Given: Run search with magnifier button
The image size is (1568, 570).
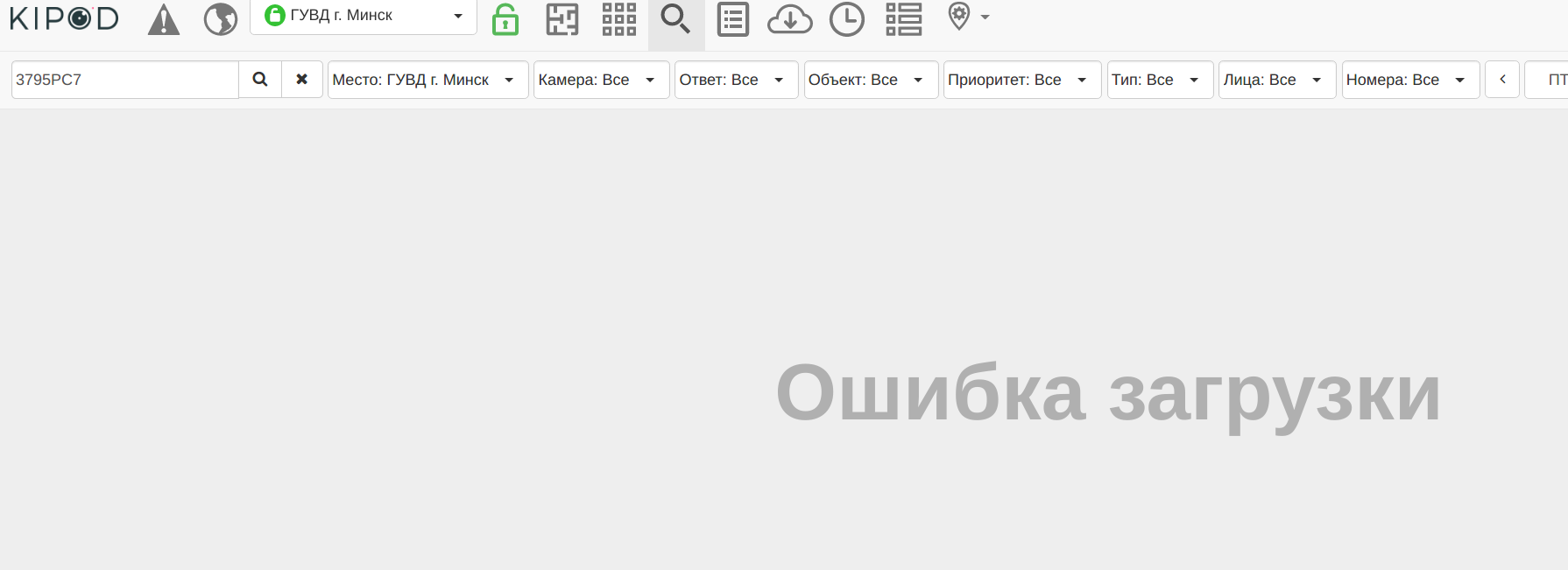Looking at the screenshot, I should [260, 80].
